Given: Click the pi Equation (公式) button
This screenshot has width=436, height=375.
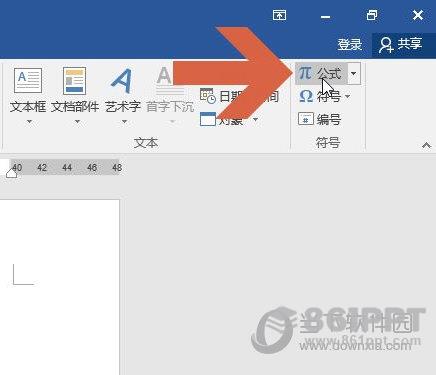Looking at the screenshot, I should click(321, 73).
